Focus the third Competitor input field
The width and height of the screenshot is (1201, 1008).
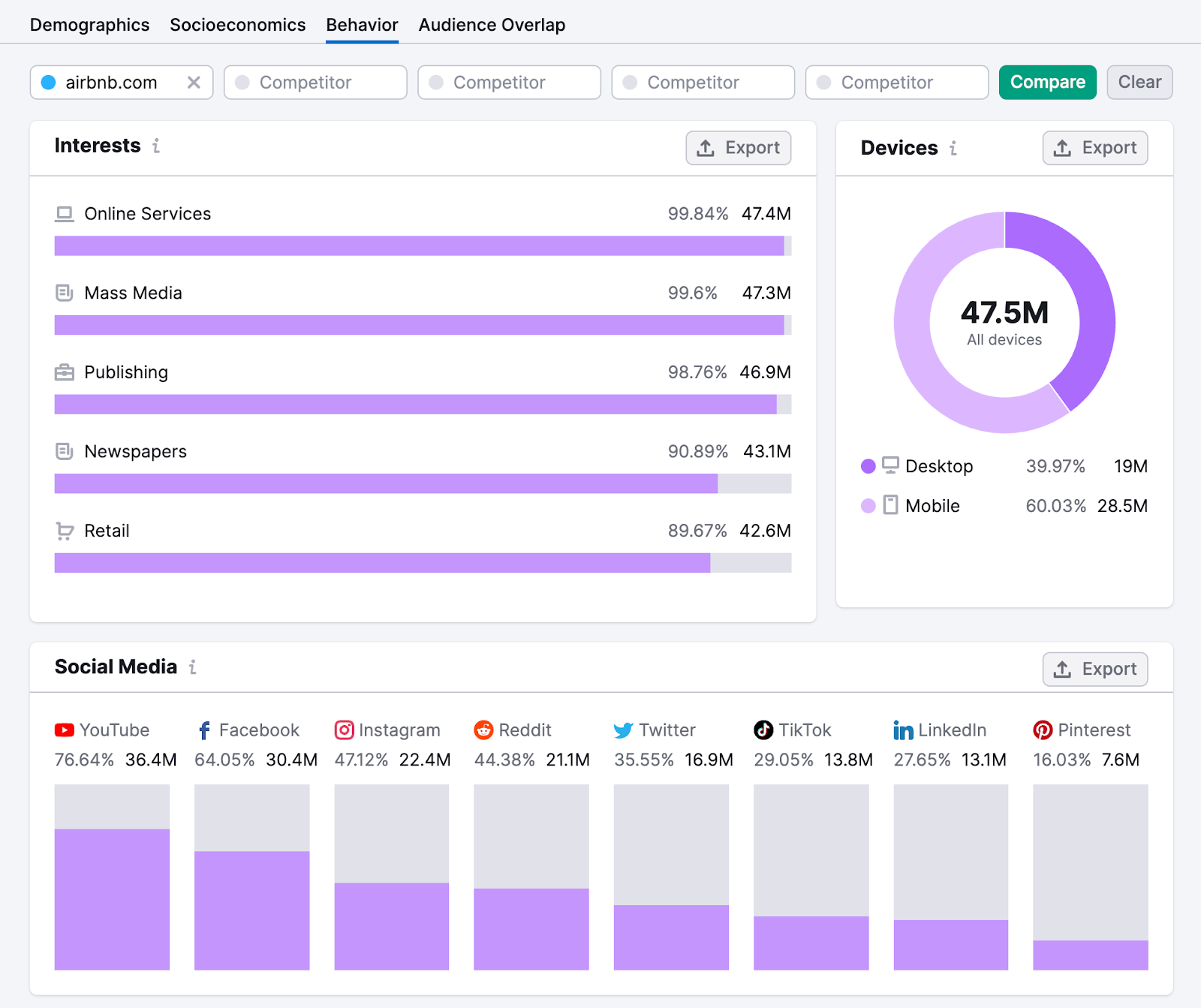tap(703, 83)
